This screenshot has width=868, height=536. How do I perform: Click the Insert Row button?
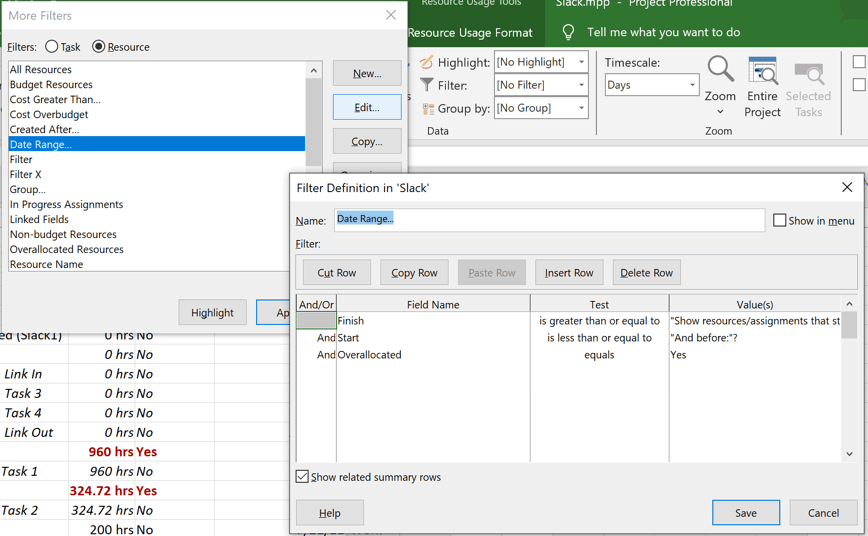point(569,272)
